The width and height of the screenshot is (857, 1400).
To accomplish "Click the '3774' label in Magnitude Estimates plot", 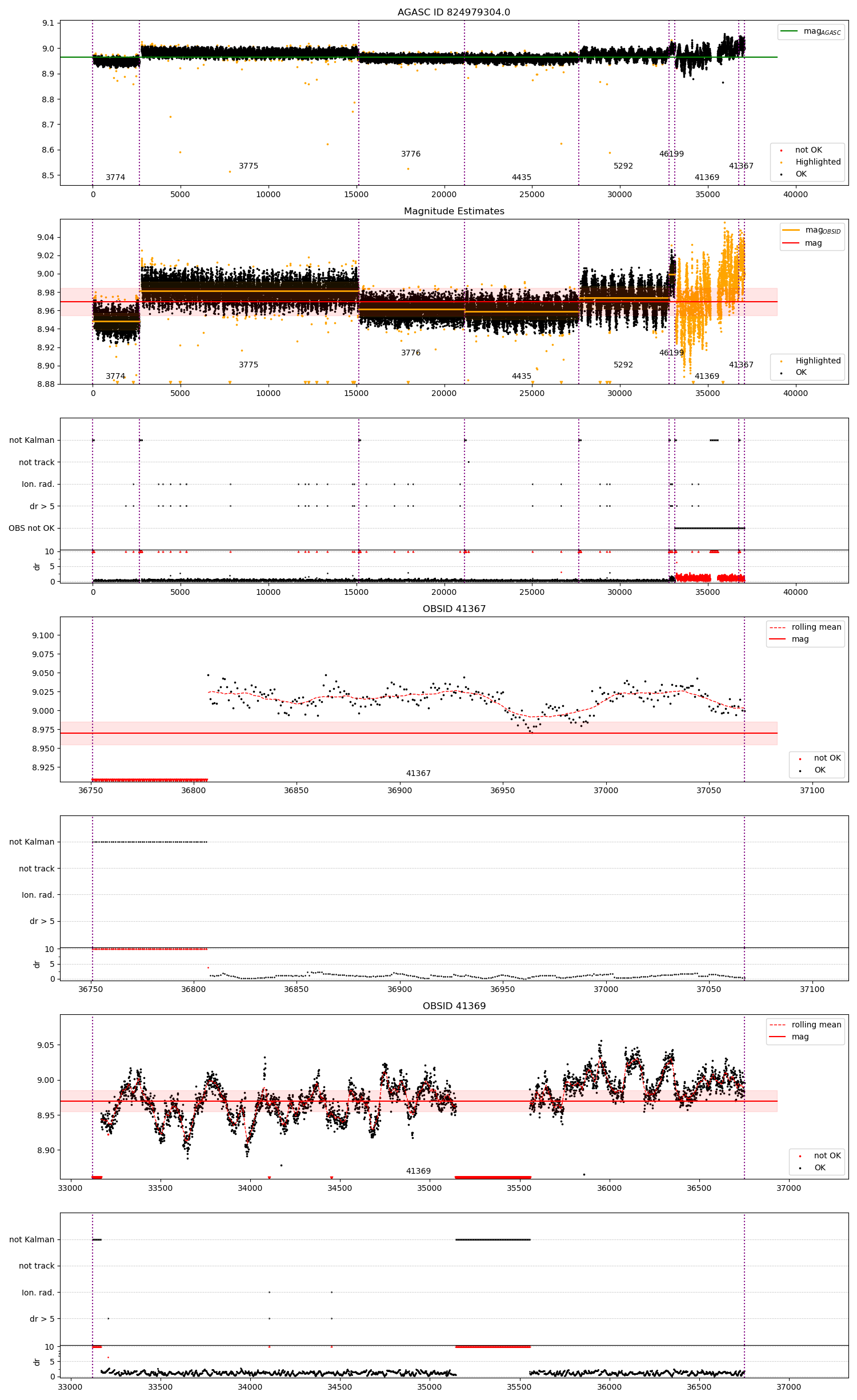I will 115,376.
